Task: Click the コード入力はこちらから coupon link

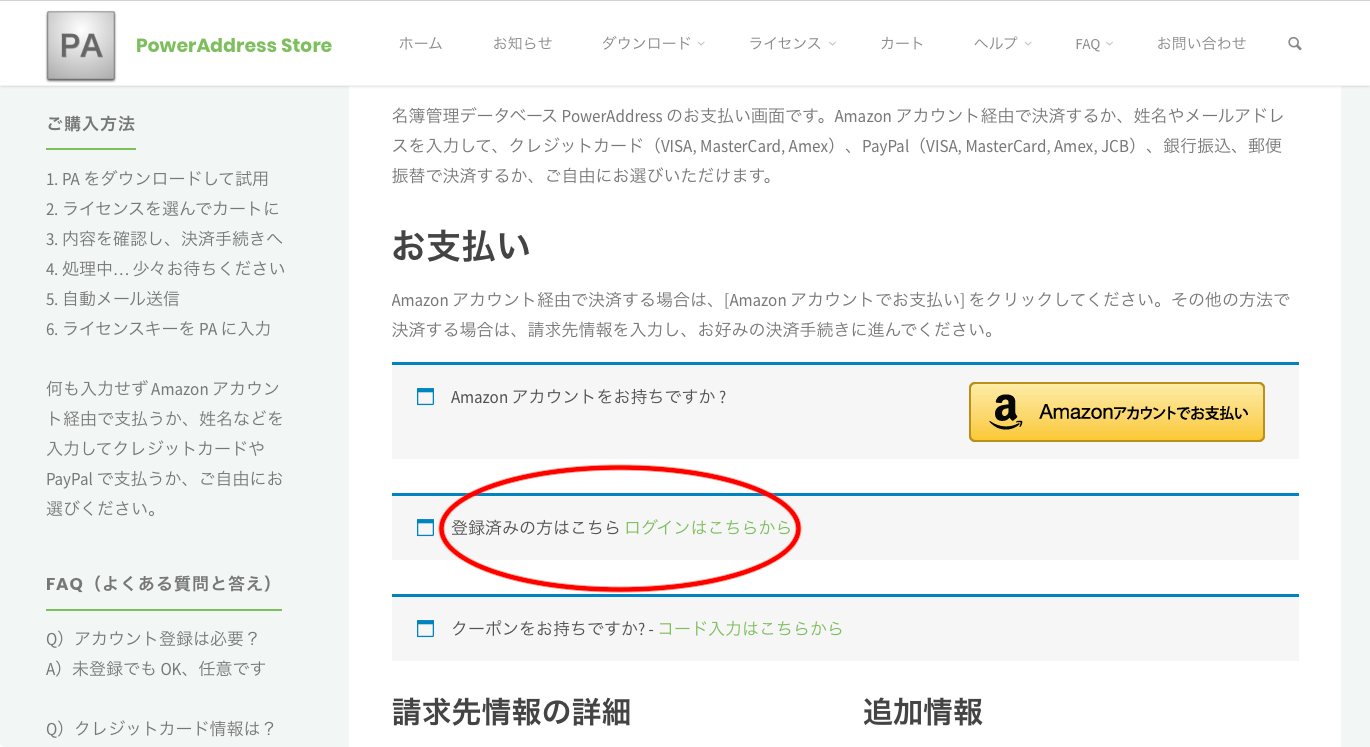Action: [750, 629]
